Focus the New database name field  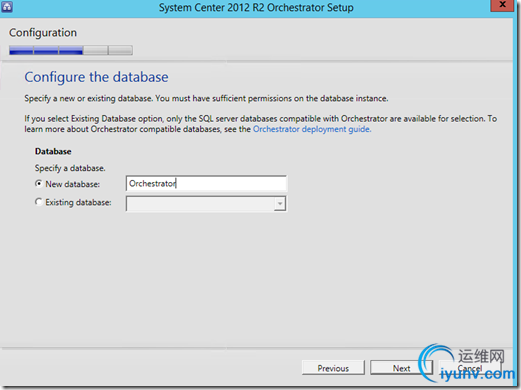tap(206, 183)
